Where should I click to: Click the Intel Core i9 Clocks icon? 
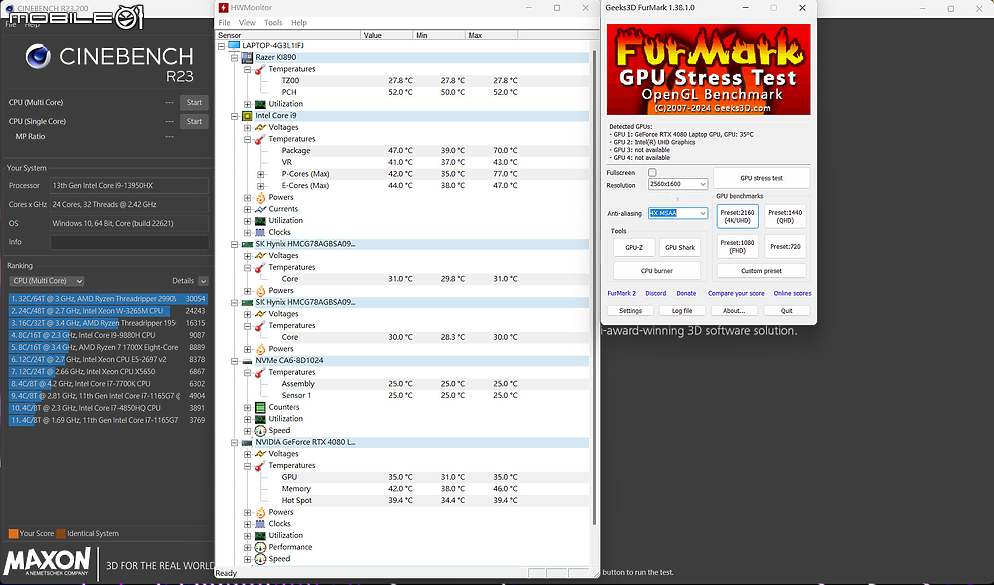(260, 233)
